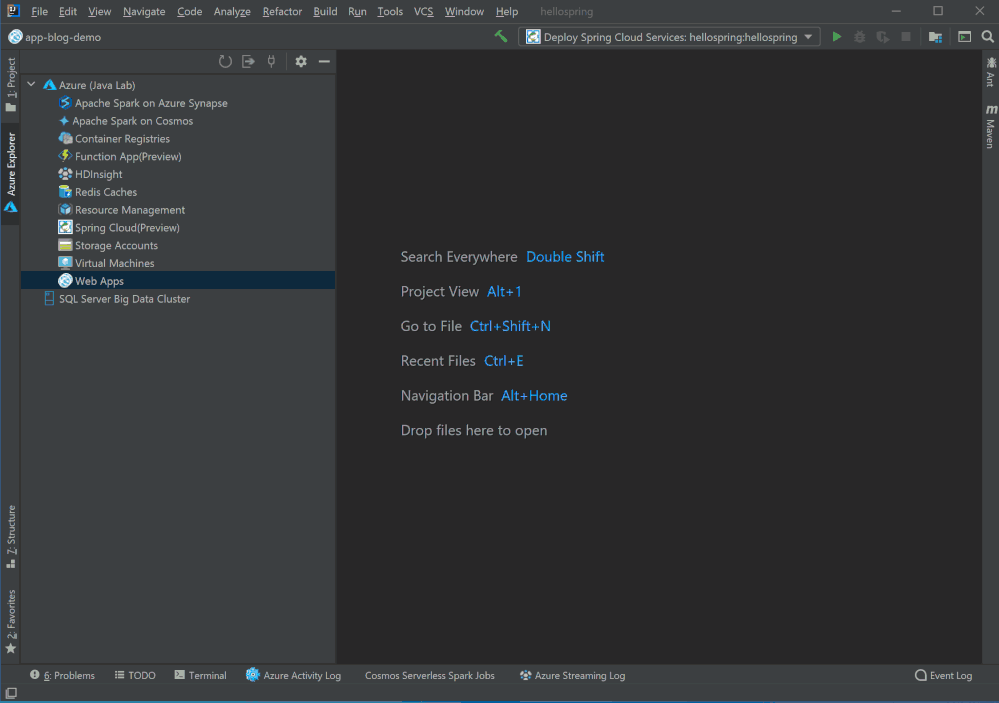Open the Run menu
Image resolution: width=999 pixels, height=703 pixels.
pyautogui.click(x=357, y=11)
